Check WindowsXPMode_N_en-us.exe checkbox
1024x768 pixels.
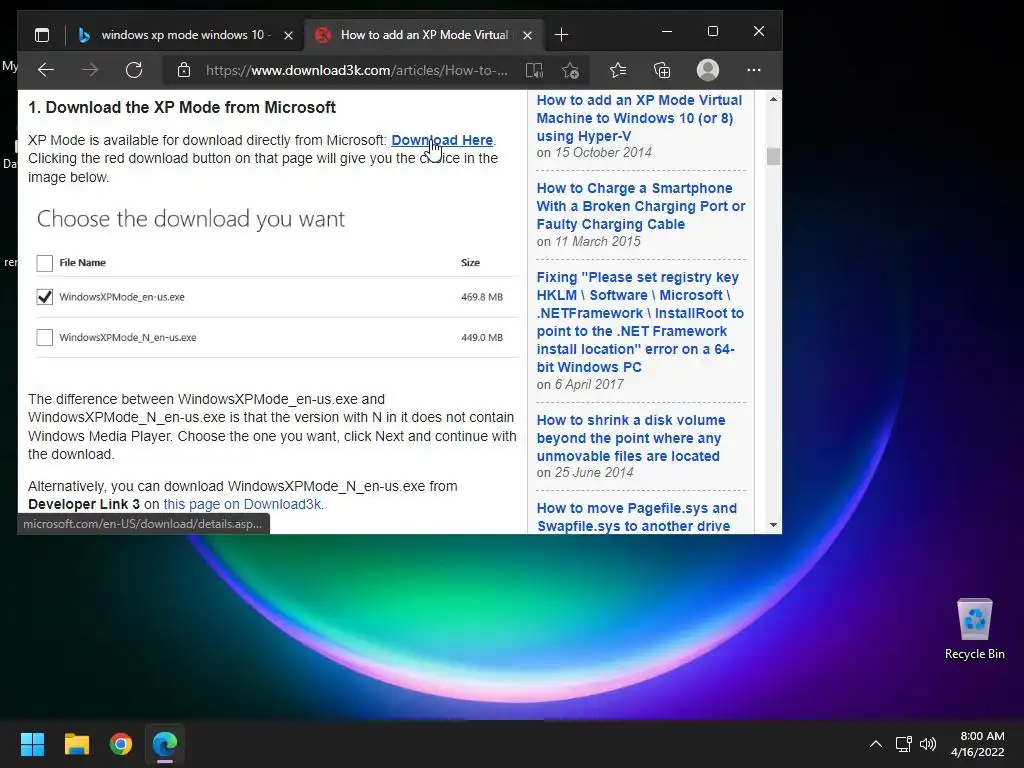(x=44, y=338)
